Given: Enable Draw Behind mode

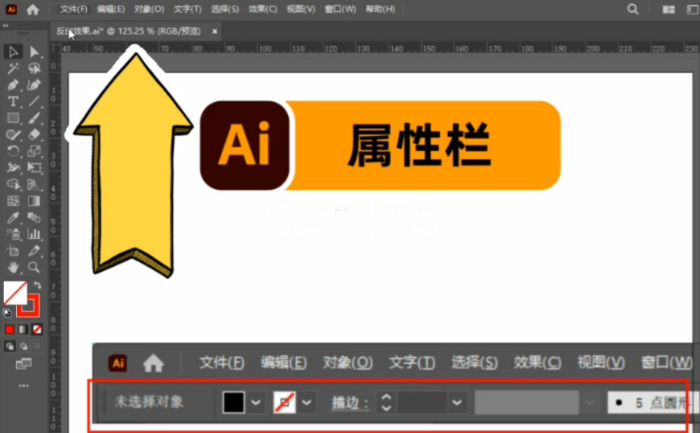Looking at the screenshot, I should [23, 346].
